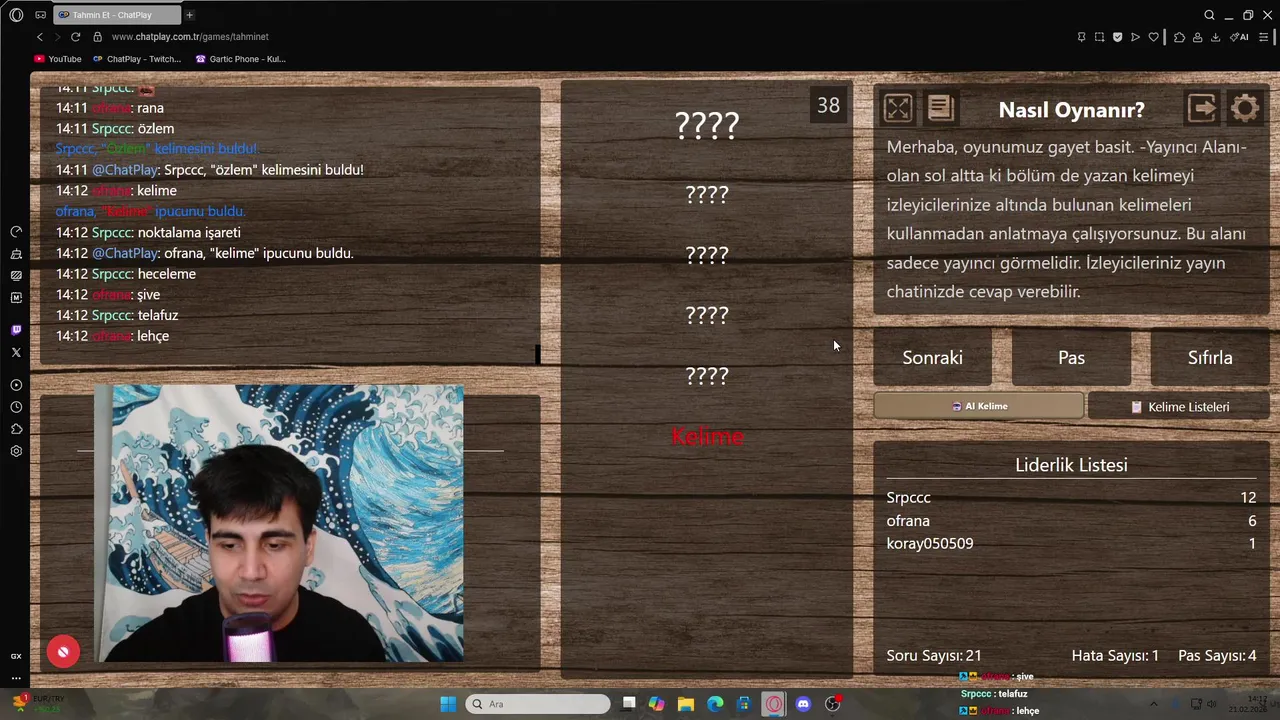Open File Explorer from the taskbar
Screen dimensions: 1280x720
(686, 704)
